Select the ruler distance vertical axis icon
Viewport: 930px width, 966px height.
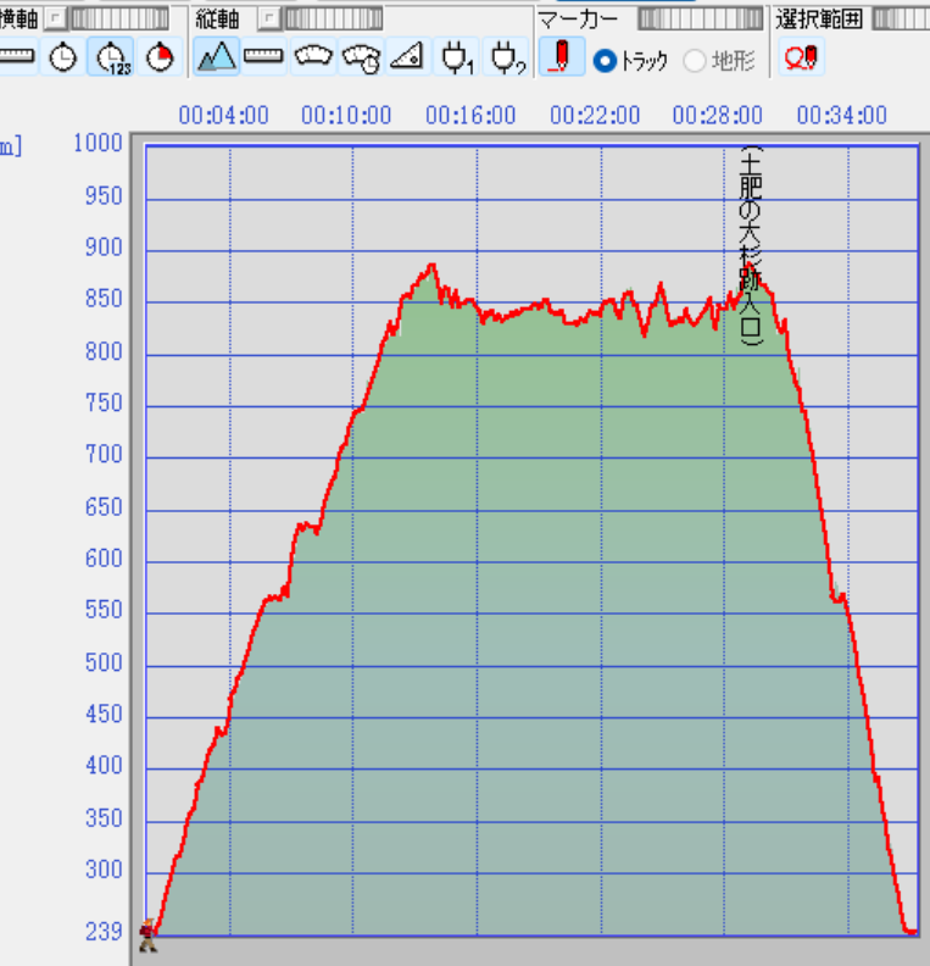(x=264, y=57)
